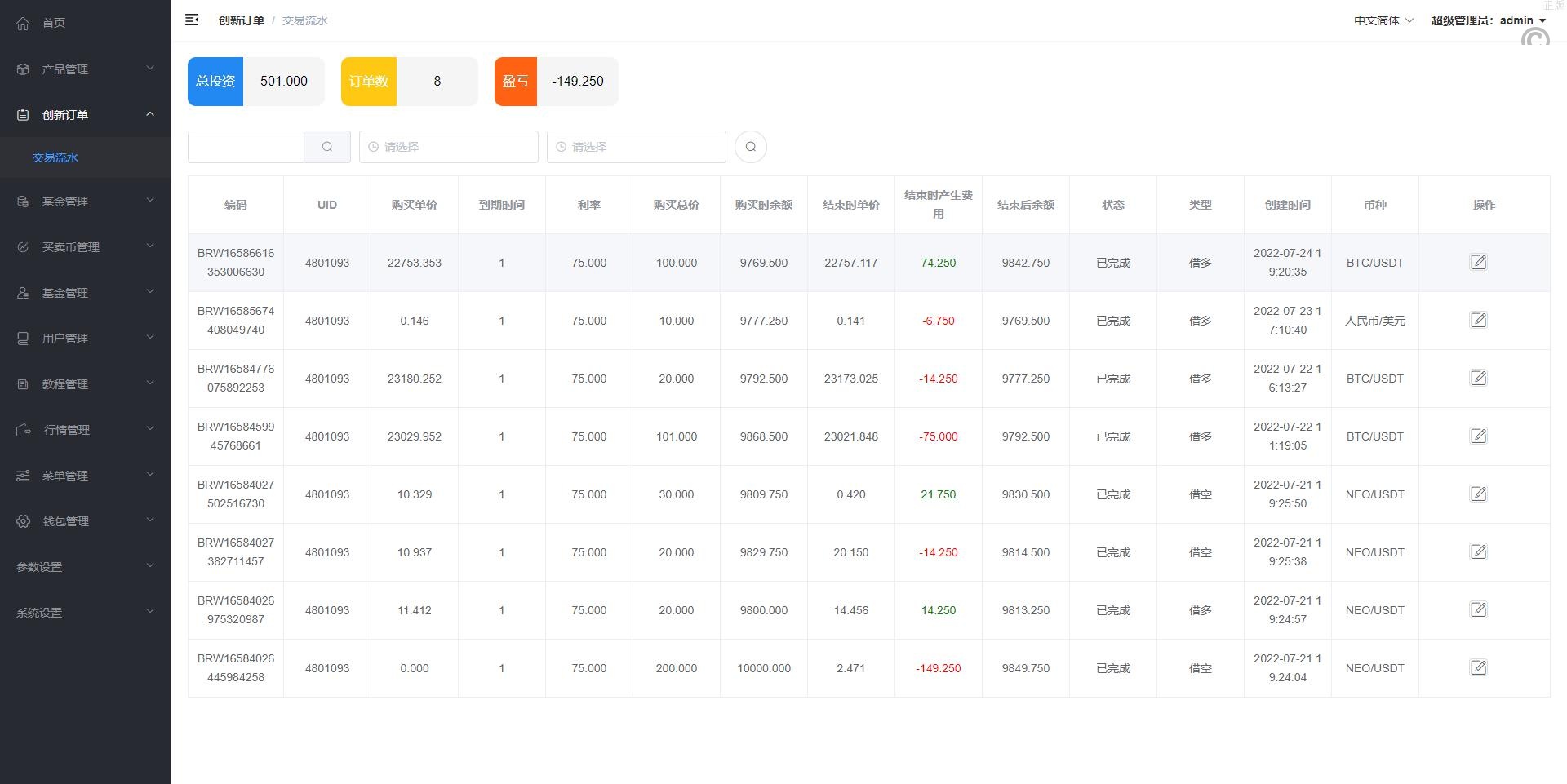The image size is (1567, 784).
Task: Open edit for the last row NEO/USDT order
Action: point(1478,668)
